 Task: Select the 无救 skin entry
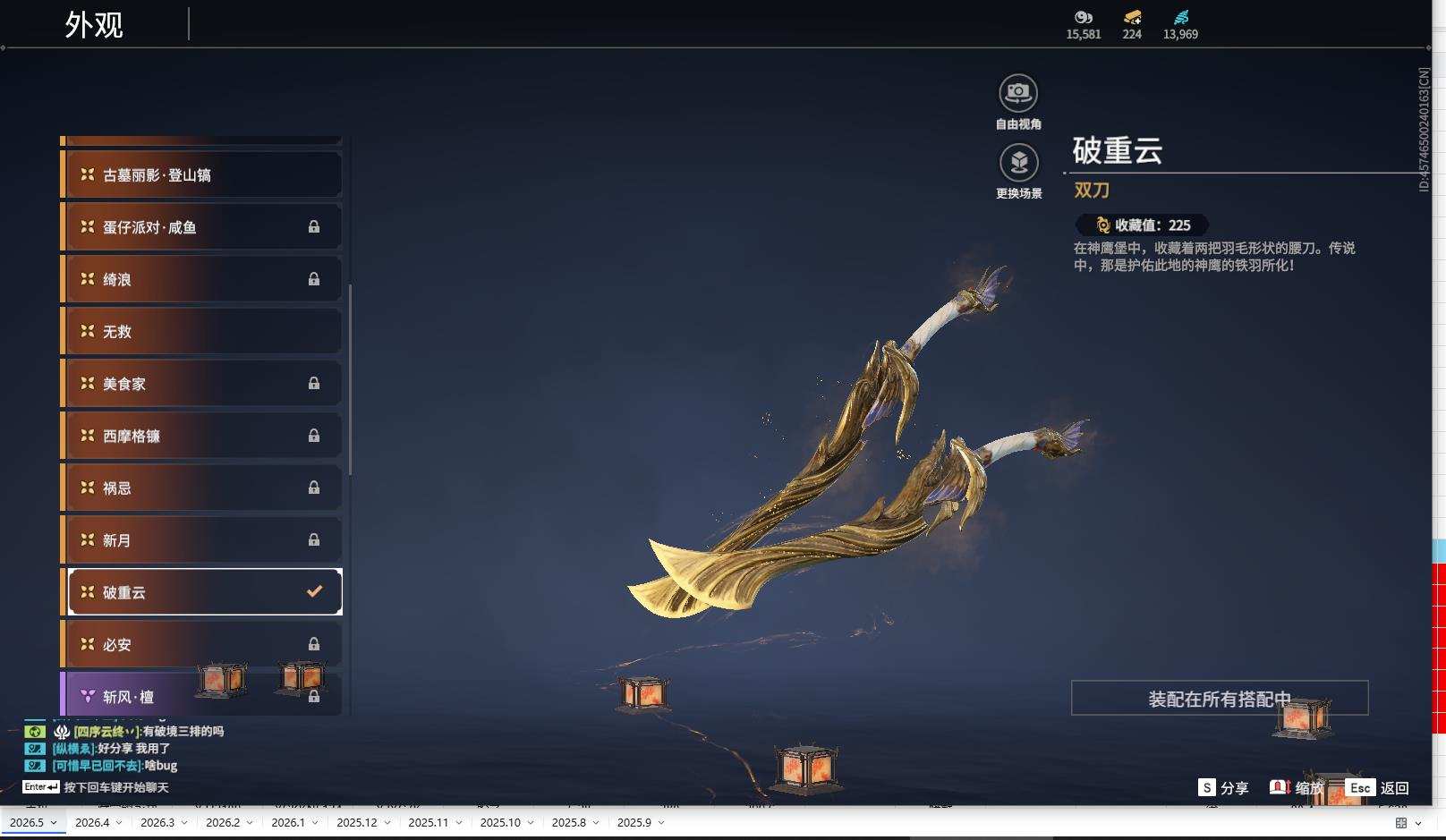pos(201,332)
